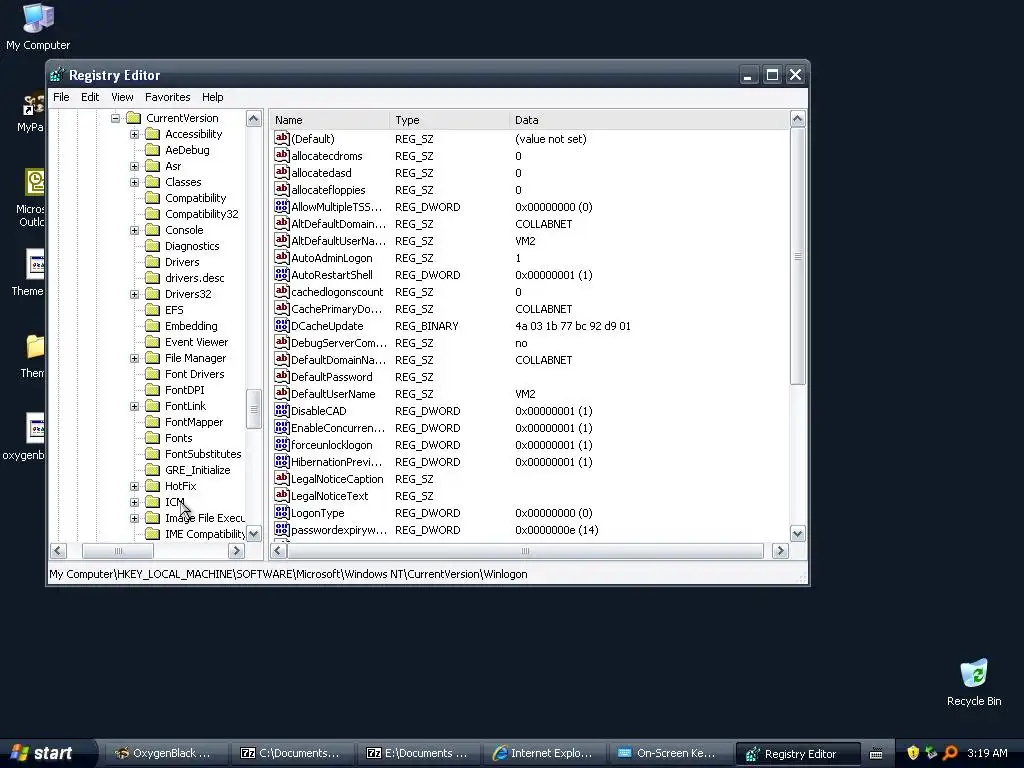This screenshot has height=768, width=1024.
Task: Collapse the CurrentVersion tree node
Action: (116, 118)
